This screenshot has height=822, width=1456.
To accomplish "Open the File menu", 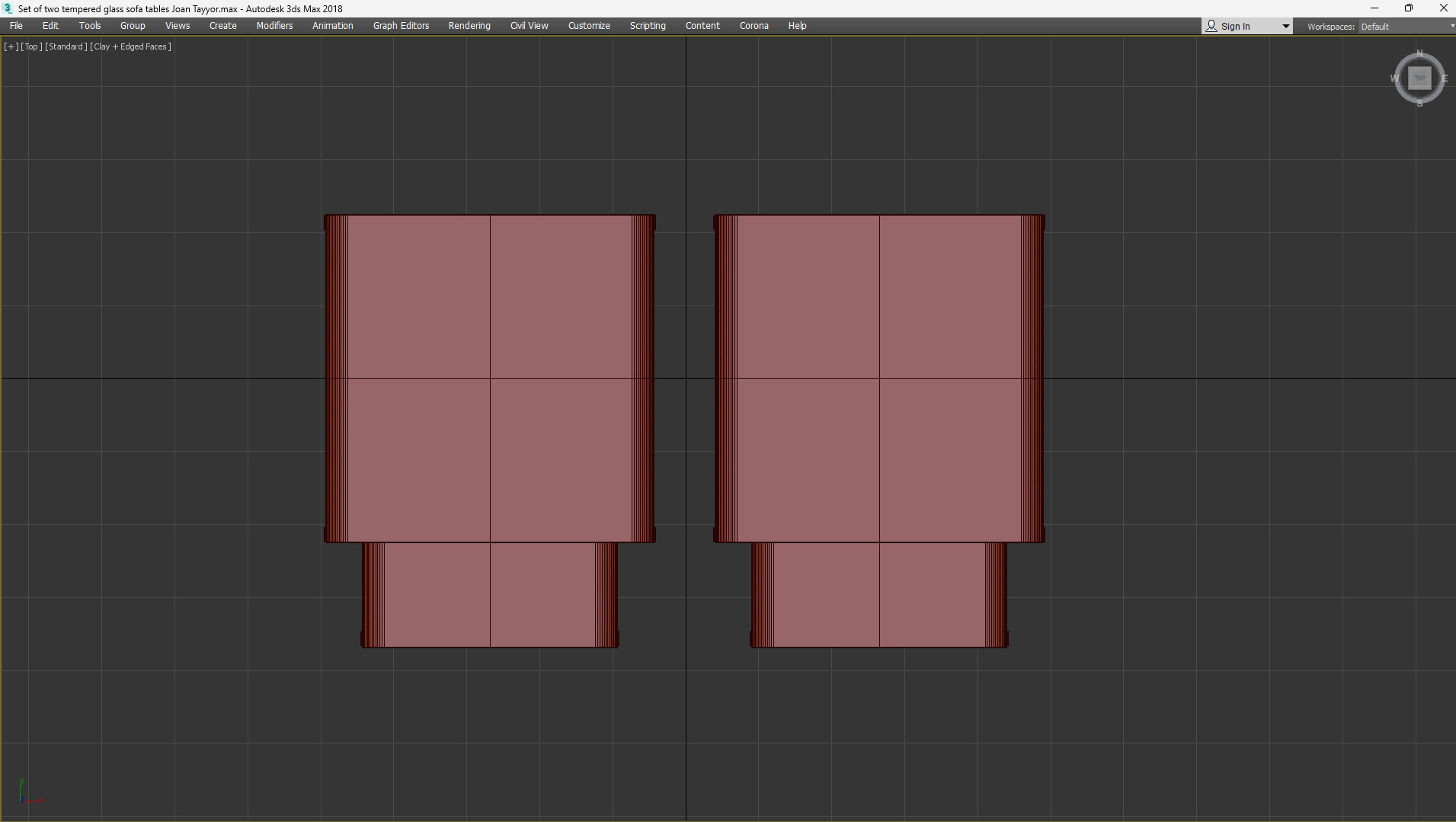I will 16,26.
